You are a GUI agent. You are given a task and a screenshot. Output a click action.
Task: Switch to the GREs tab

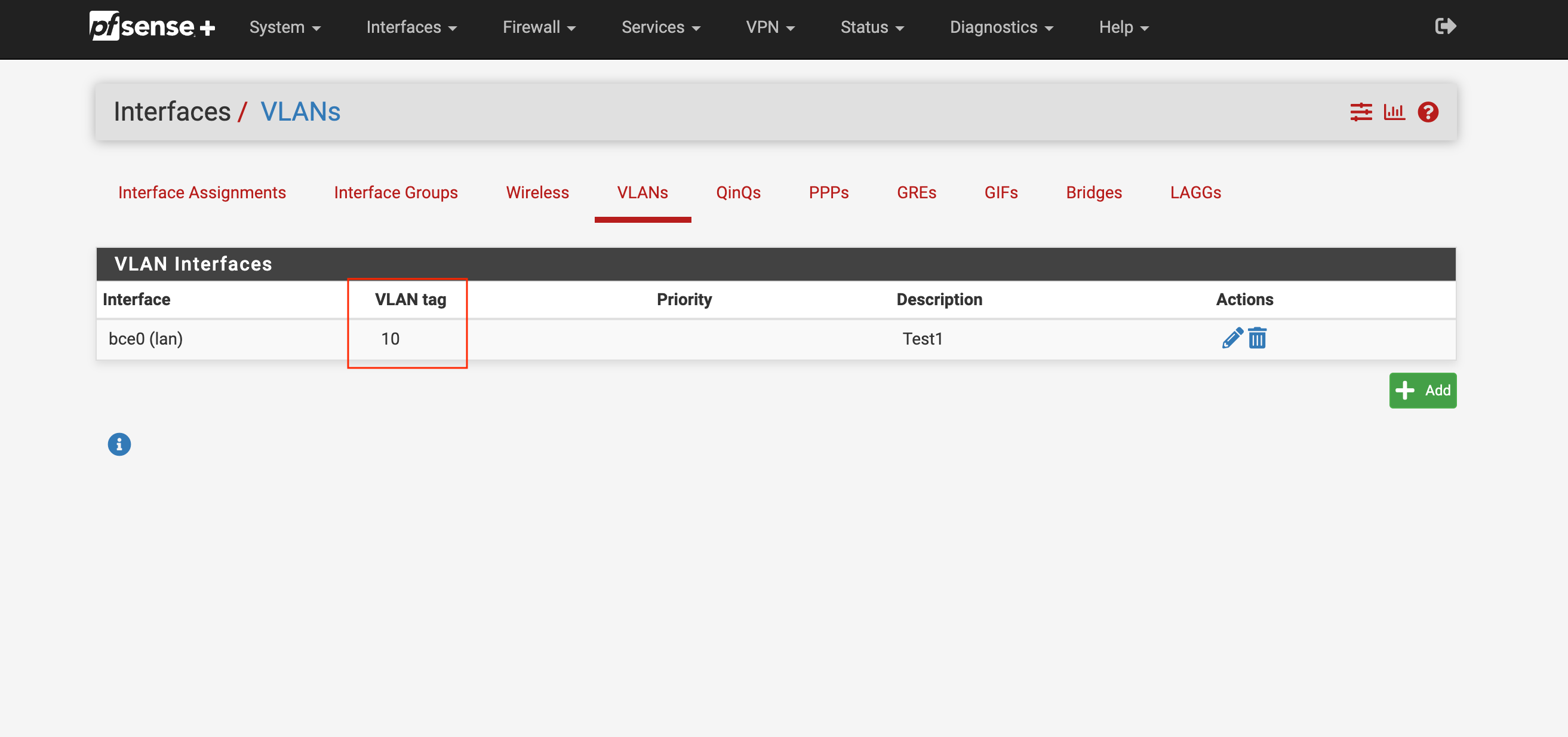pos(917,192)
